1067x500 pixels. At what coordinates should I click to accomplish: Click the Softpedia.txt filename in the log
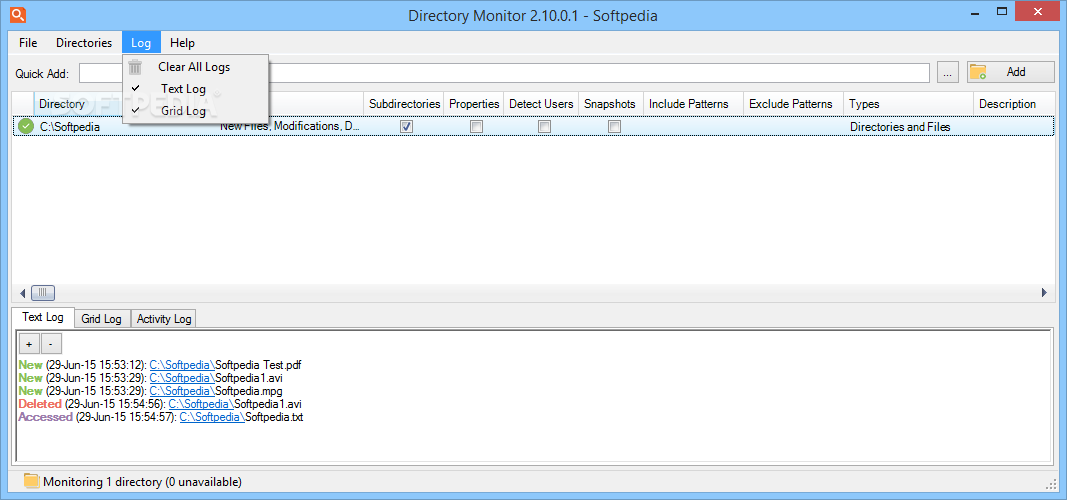(274, 417)
